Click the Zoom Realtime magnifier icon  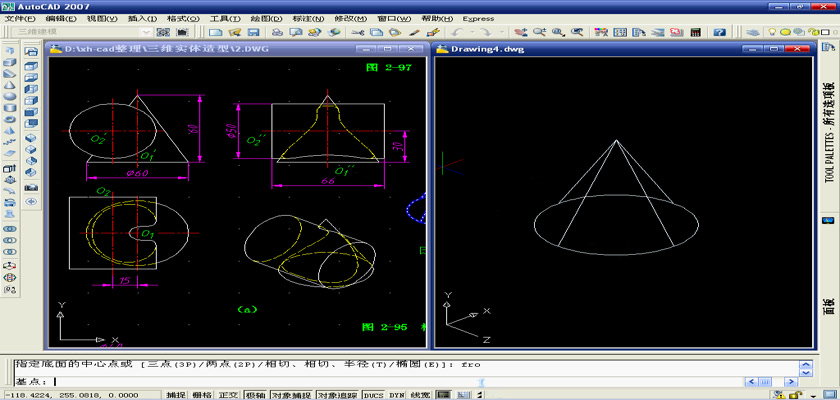pos(538,32)
